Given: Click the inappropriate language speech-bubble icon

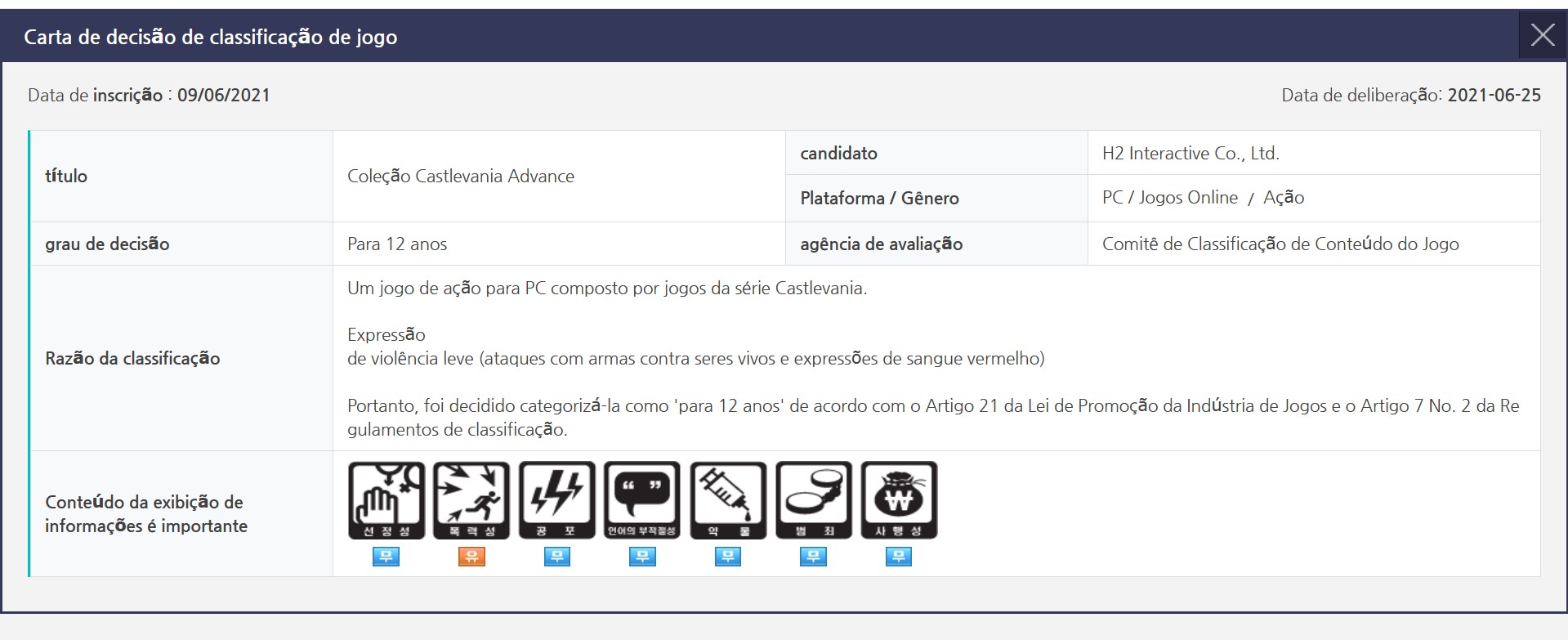Looking at the screenshot, I should (x=642, y=500).
